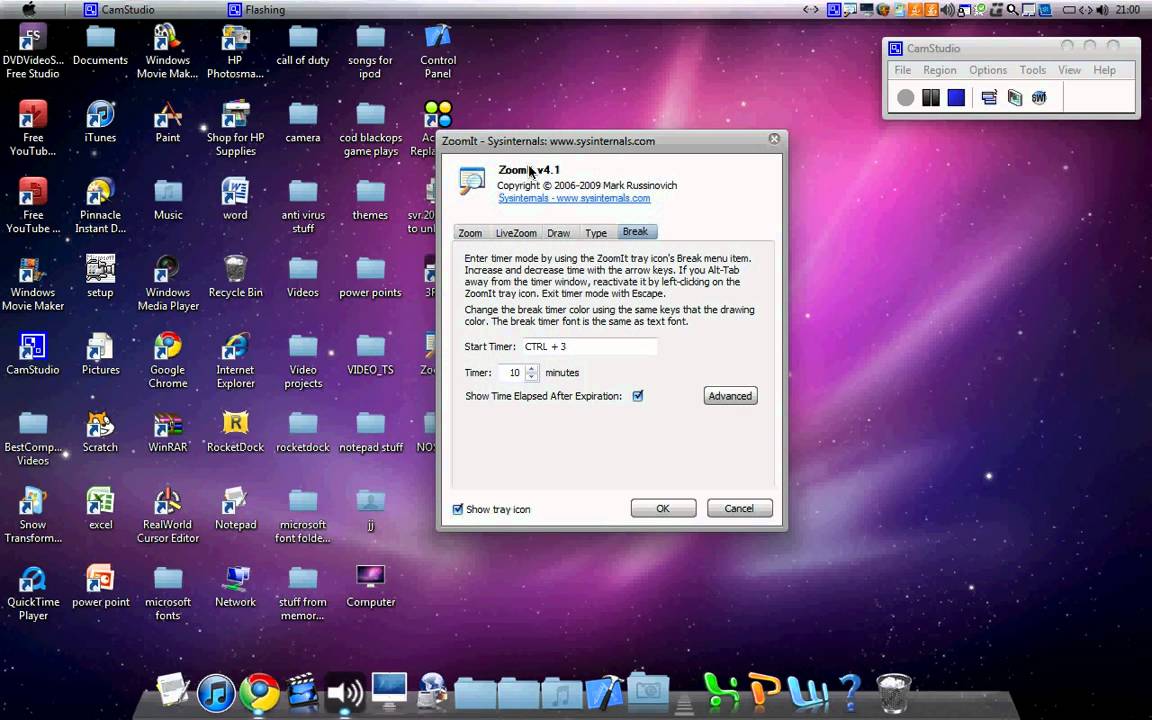Click the Xcode hammer icon in the dock
This screenshot has height=720, width=1152.
point(605,692)
